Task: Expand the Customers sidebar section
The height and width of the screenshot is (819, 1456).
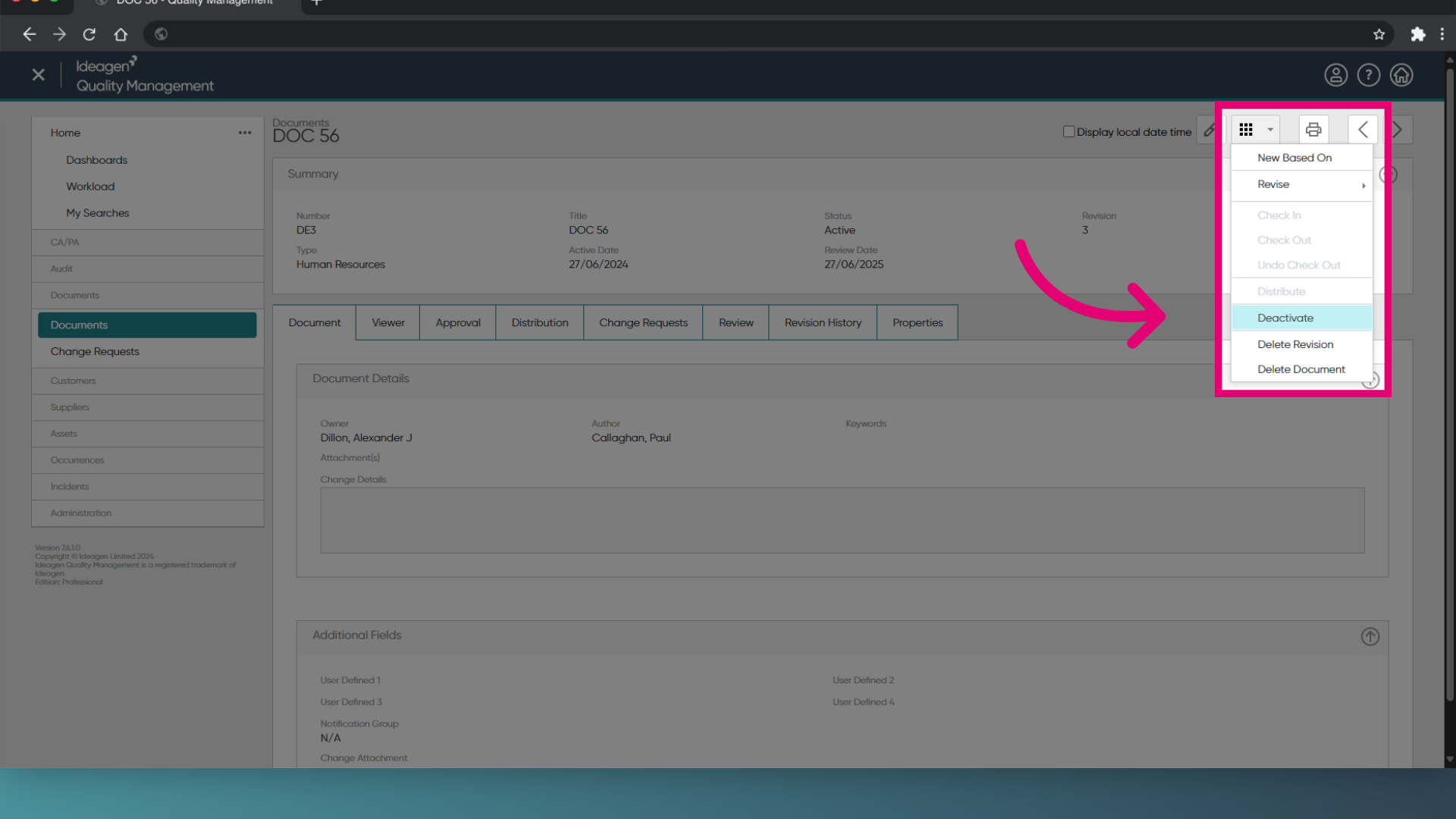Action: pyautogui.click(x=147, y=381)
